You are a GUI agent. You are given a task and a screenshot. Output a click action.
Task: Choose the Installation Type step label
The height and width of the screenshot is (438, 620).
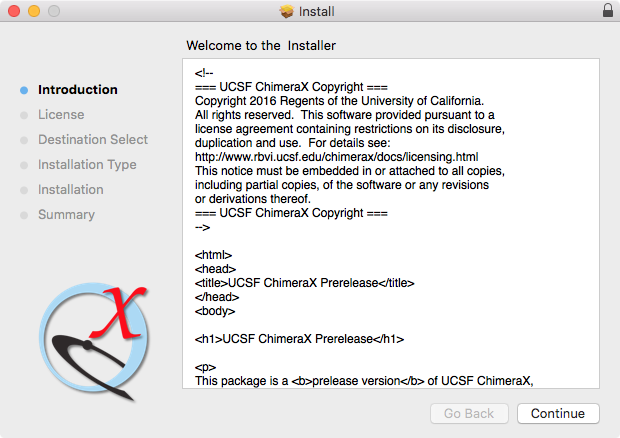87,165
